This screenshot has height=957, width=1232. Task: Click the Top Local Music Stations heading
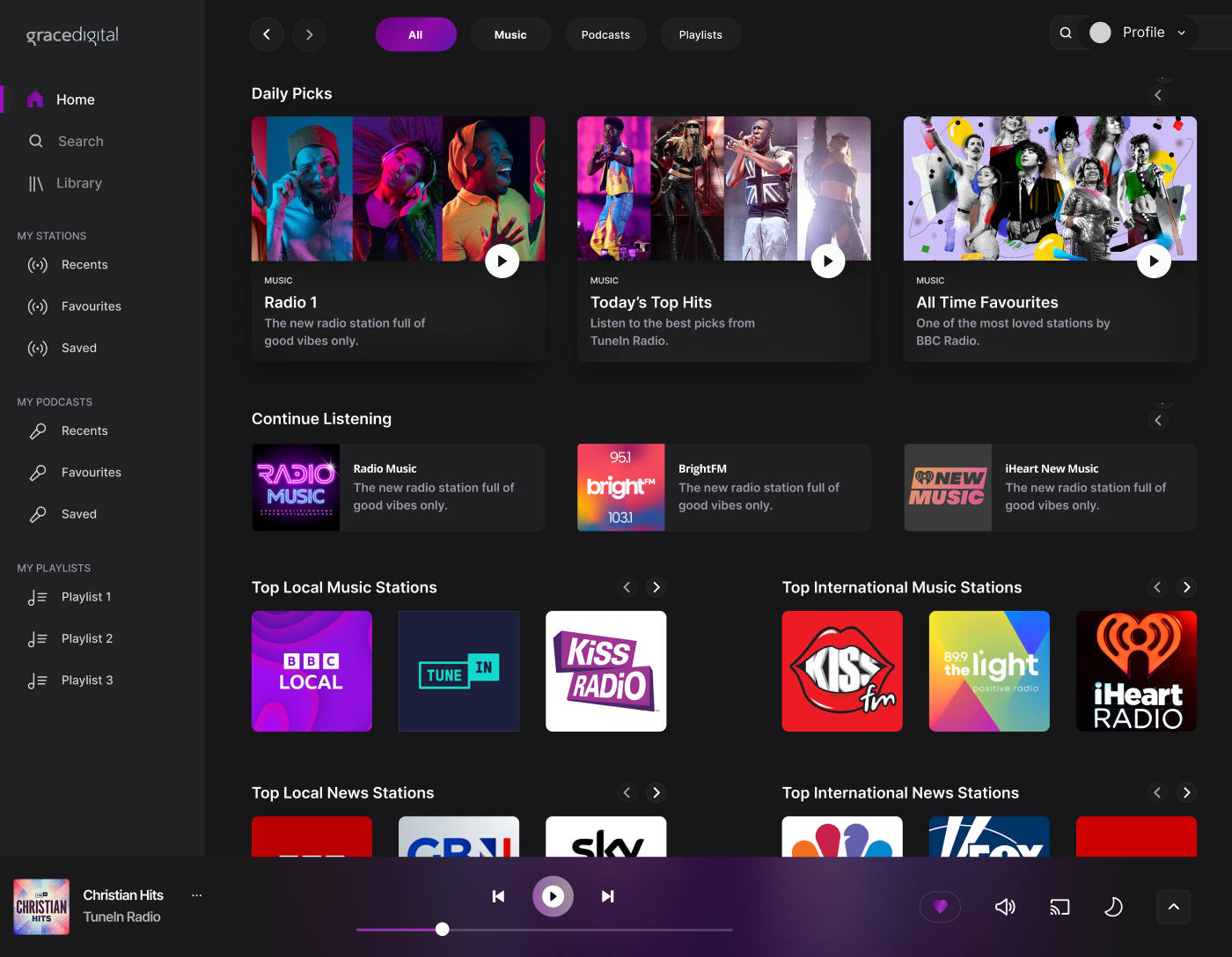coord(344,587)
